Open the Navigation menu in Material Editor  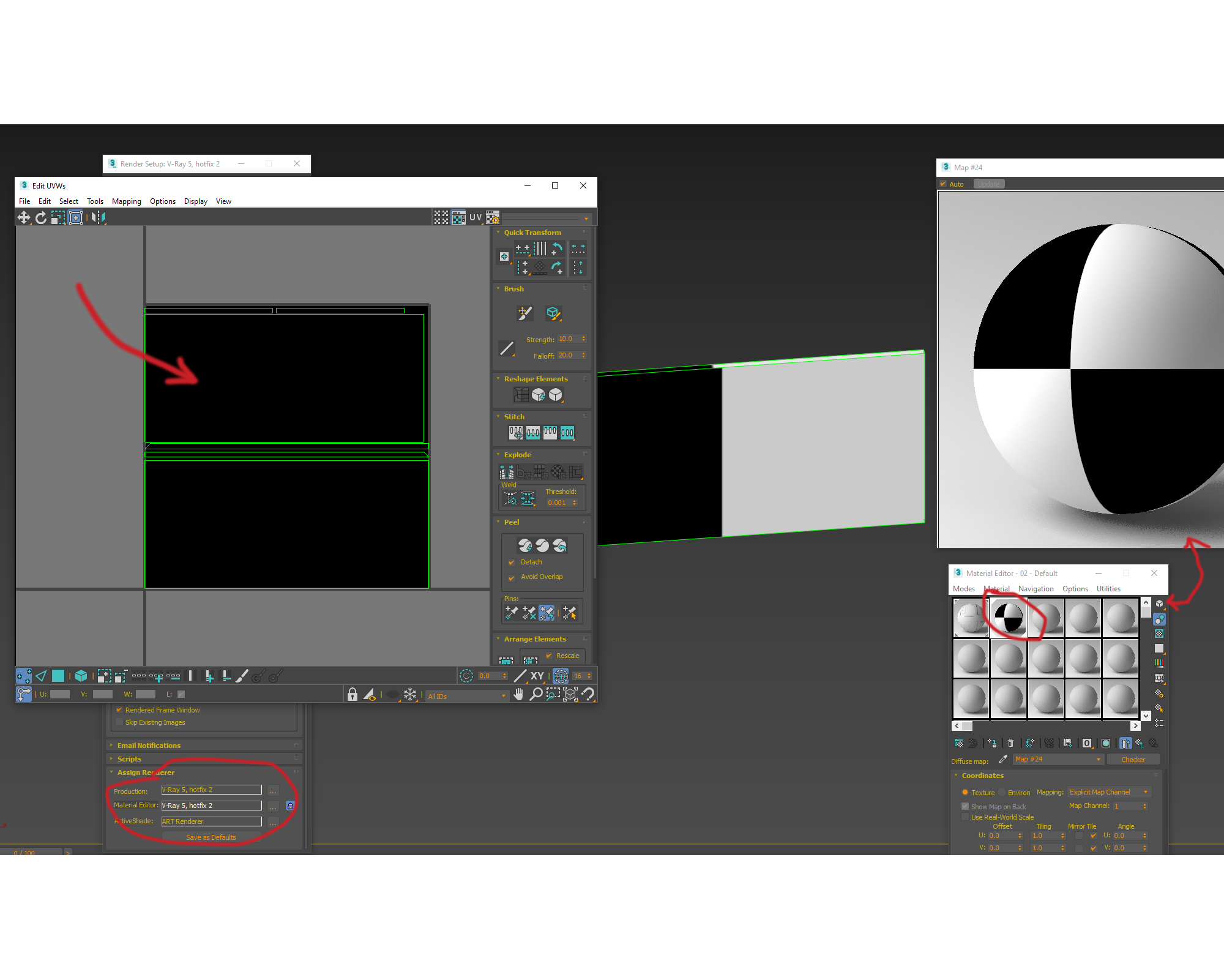[x=1036, y=588]
